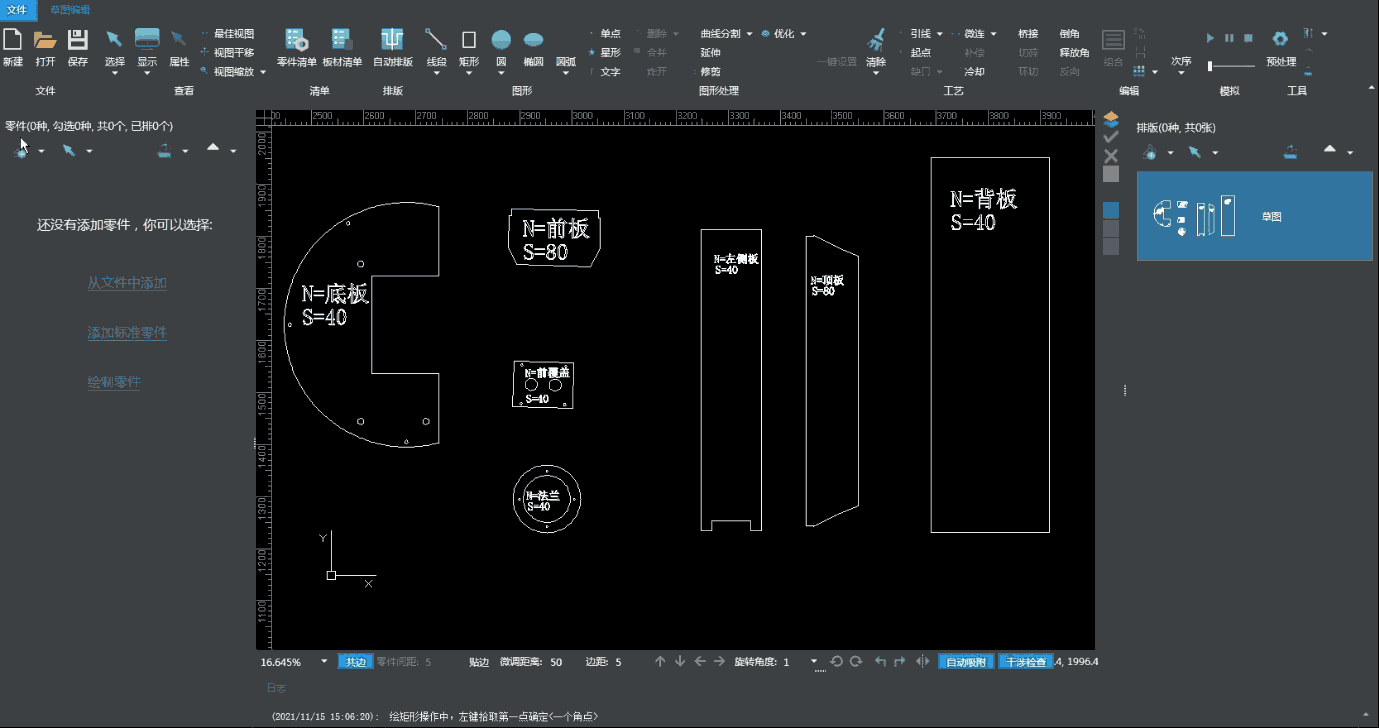Click the 打开 open folder icon
1379x728 pixels.
point(45,40)
